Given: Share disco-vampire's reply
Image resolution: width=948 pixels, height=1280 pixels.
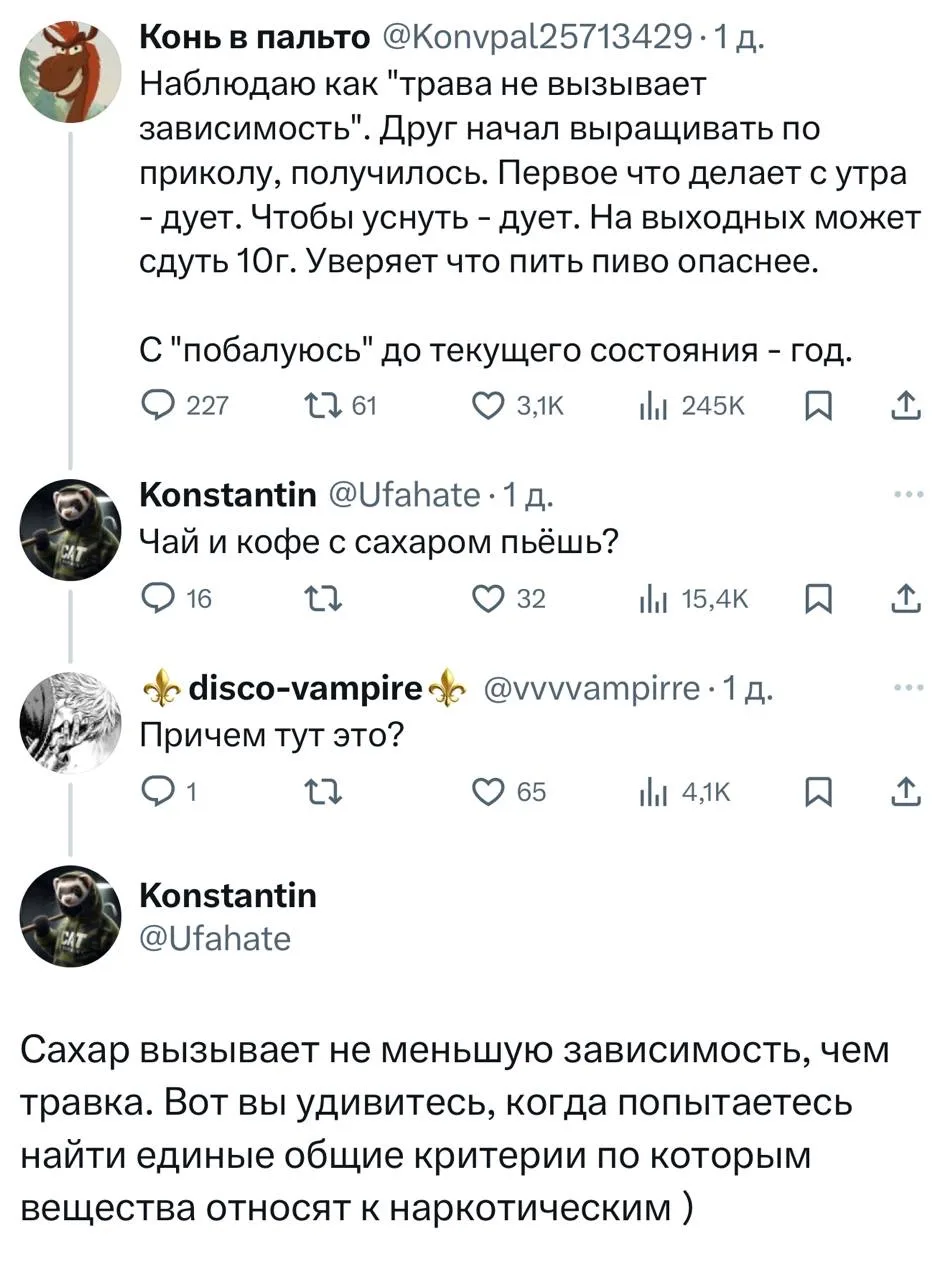Looking at the screenshot, I should [x=905, y=792].
